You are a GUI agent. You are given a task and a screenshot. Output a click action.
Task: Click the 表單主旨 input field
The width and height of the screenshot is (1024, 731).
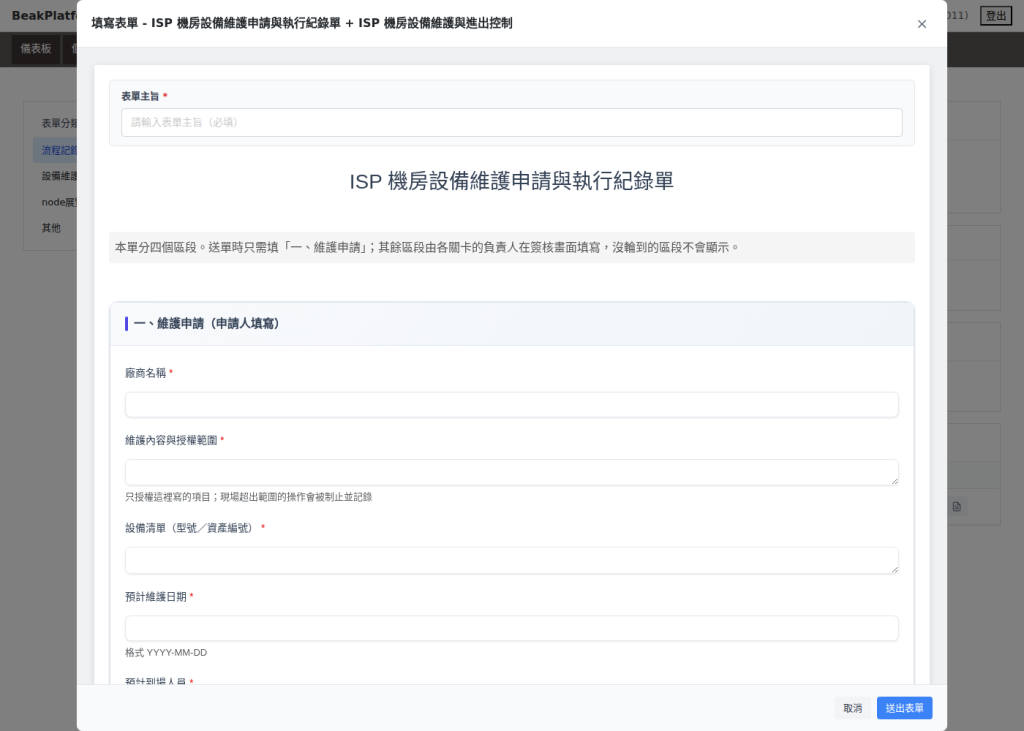tap(511, 123)
